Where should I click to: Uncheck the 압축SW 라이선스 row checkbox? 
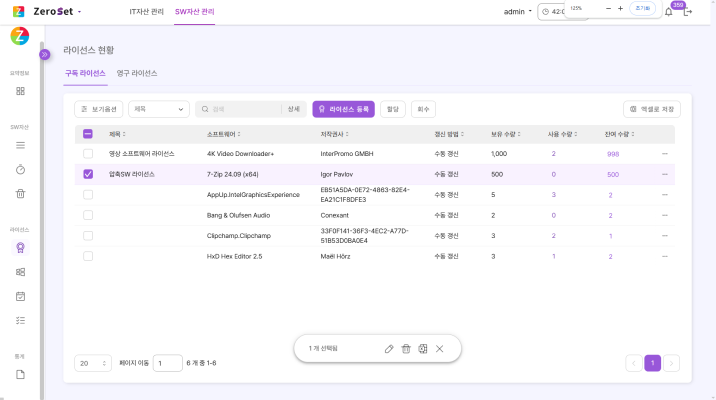(88, 174)
